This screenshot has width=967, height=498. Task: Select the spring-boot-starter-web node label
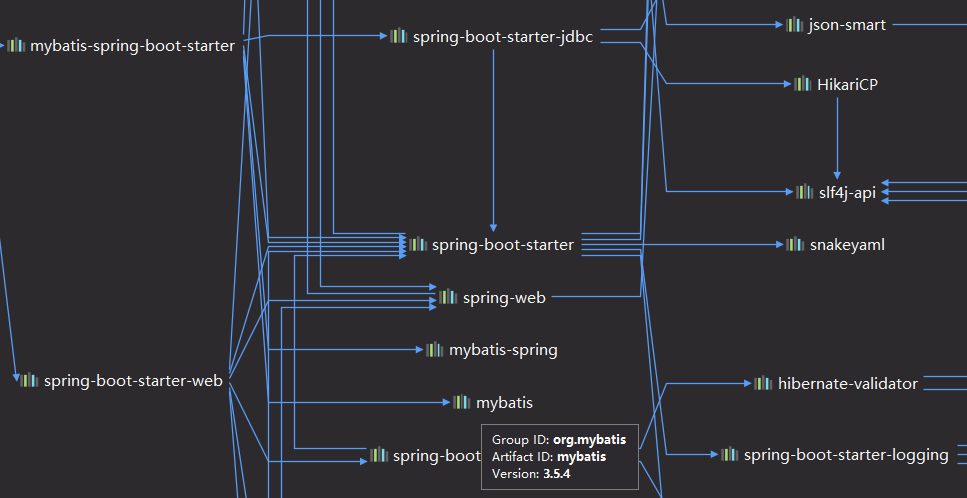[x=133, y=381]
